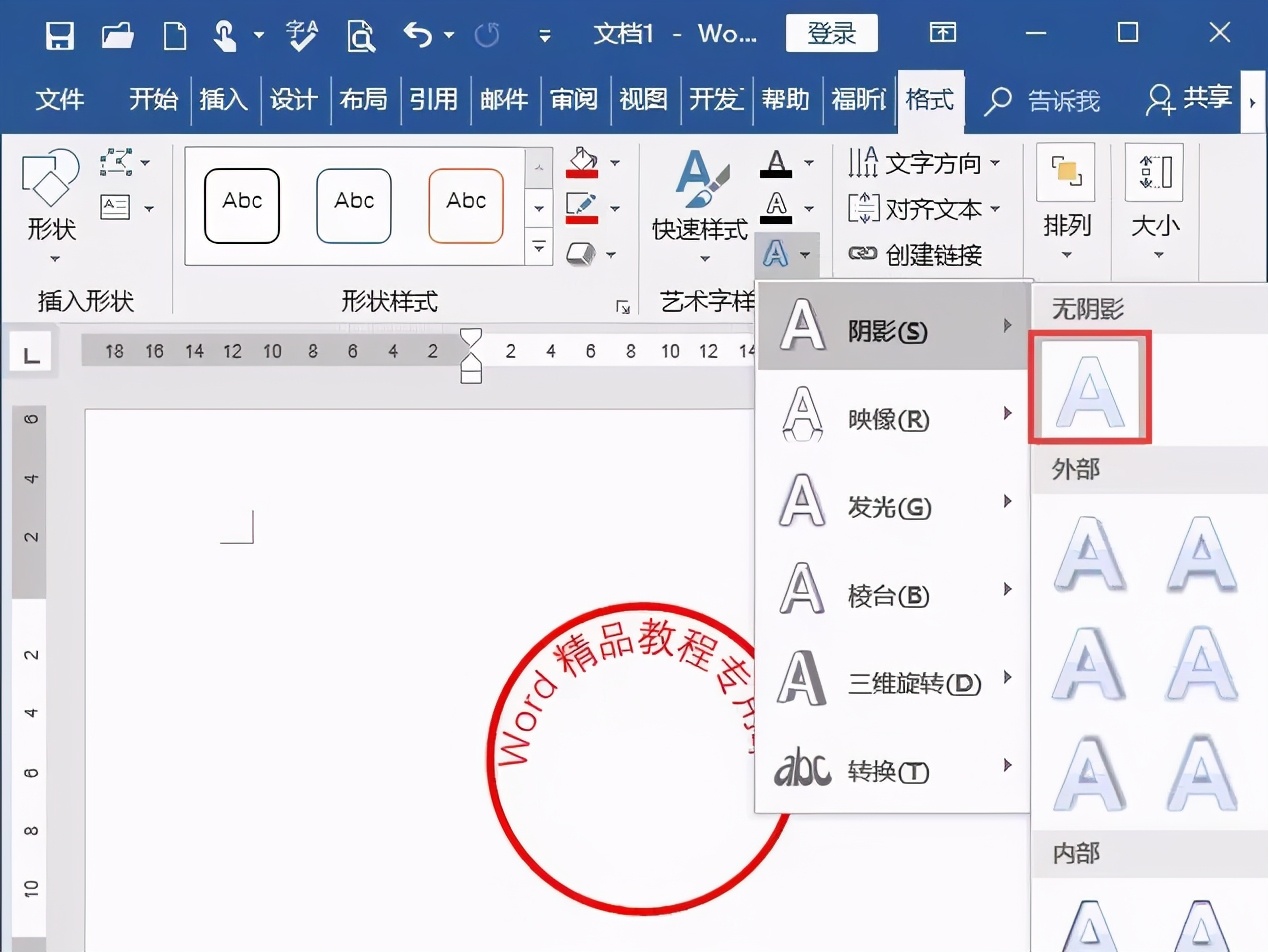Click 创建链接 create link button

click(915, 255)
